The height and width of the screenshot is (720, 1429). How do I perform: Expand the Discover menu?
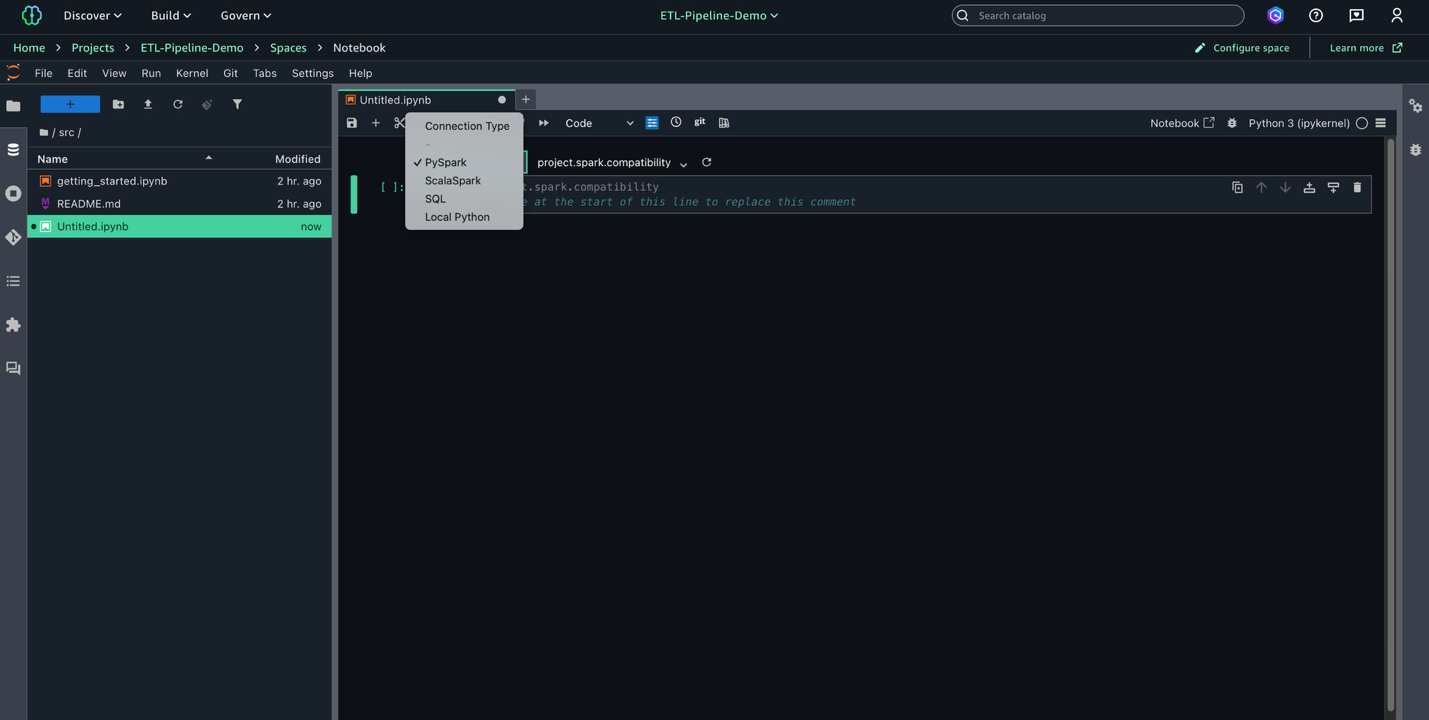(92, 16)
